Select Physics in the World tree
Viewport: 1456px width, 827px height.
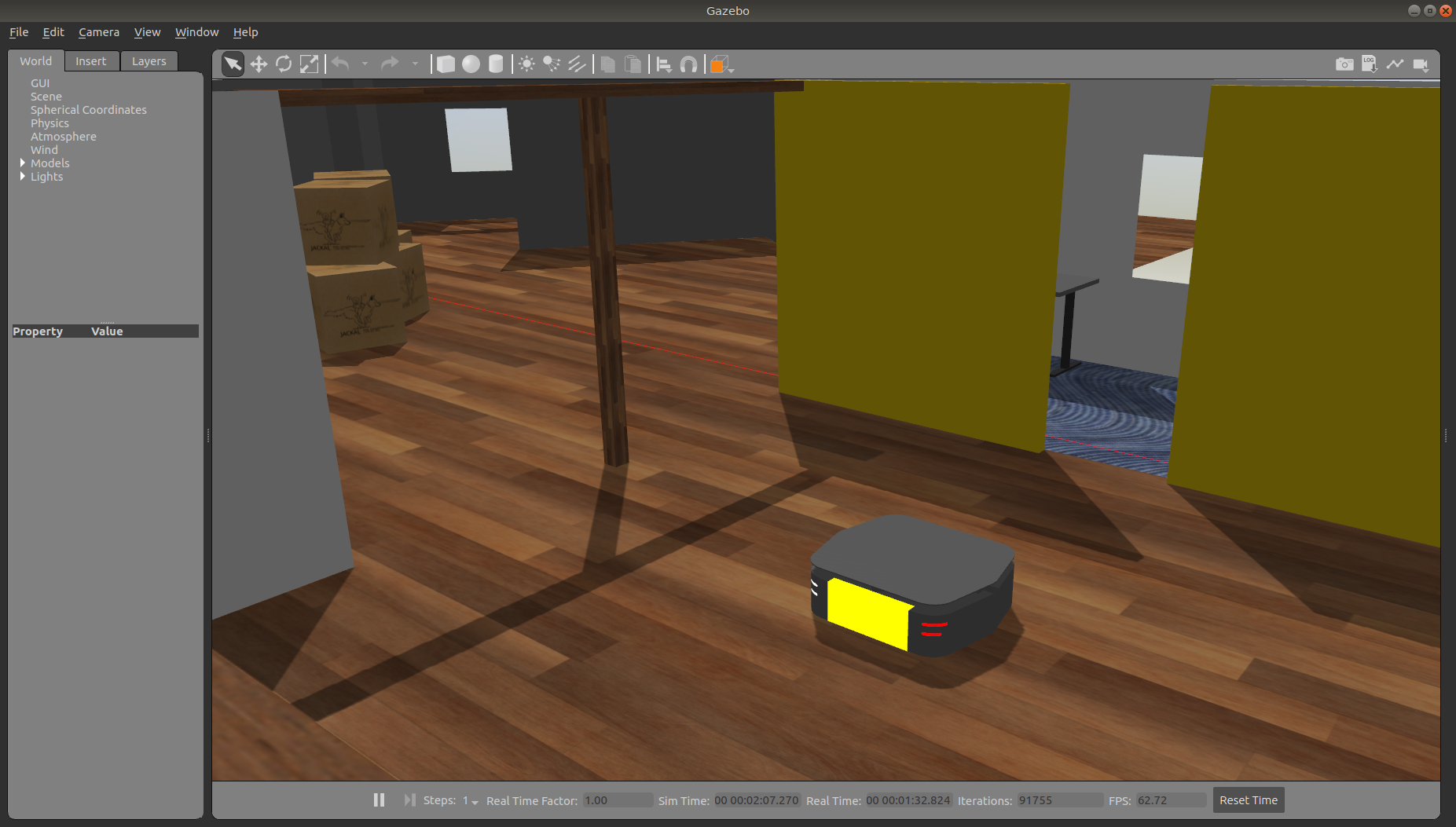50,123
